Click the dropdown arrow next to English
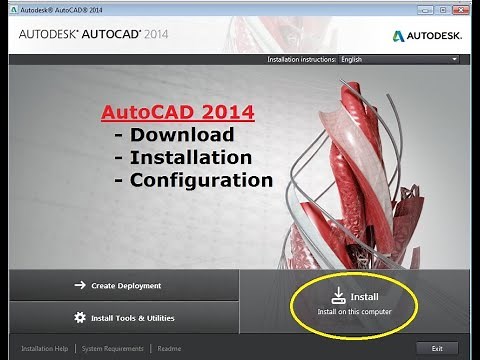The width and height of the screenshot is (480, 360). click(454, 59)
